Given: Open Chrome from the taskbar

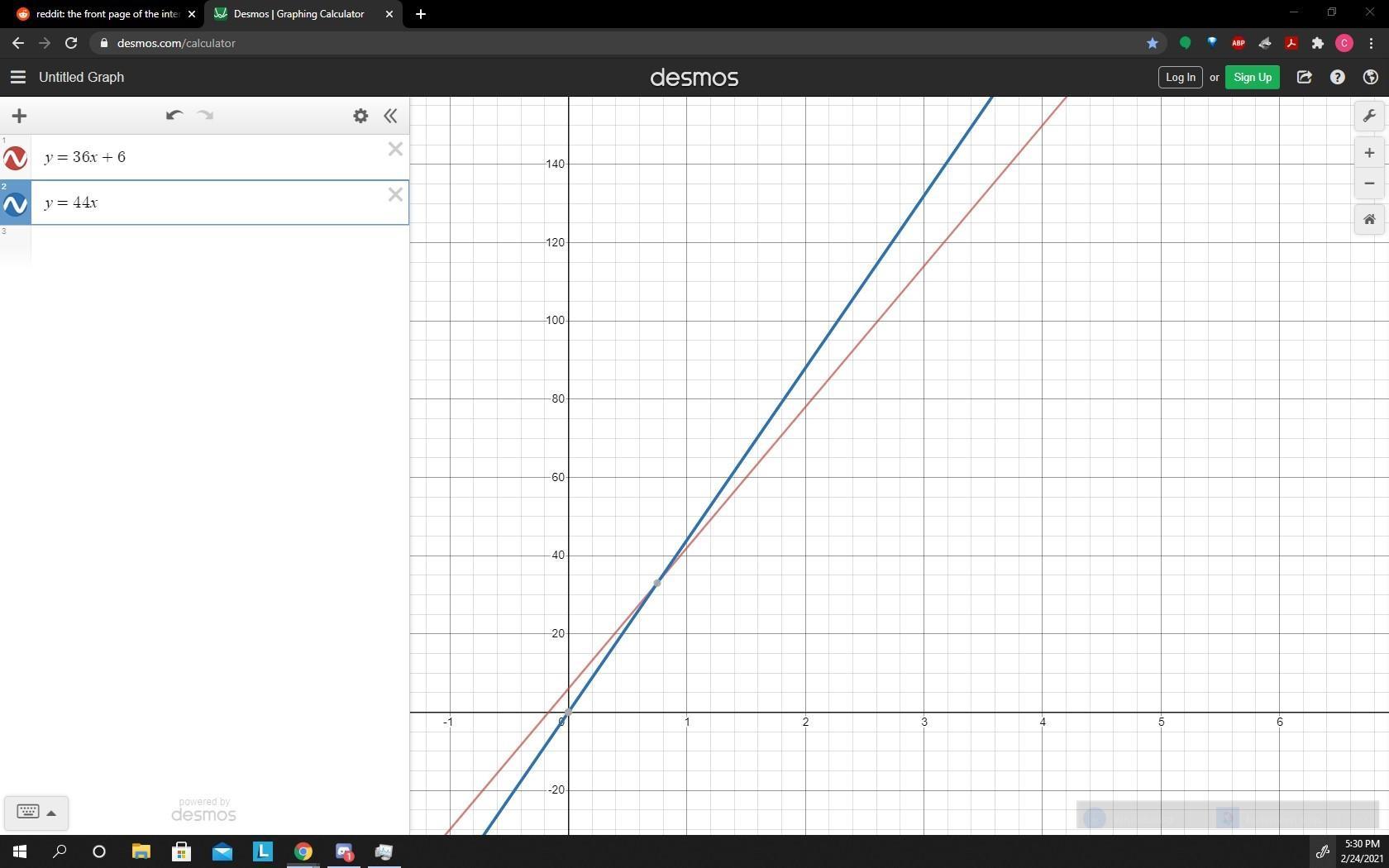Looking at the screenshot, I should [x=303, y=851].
